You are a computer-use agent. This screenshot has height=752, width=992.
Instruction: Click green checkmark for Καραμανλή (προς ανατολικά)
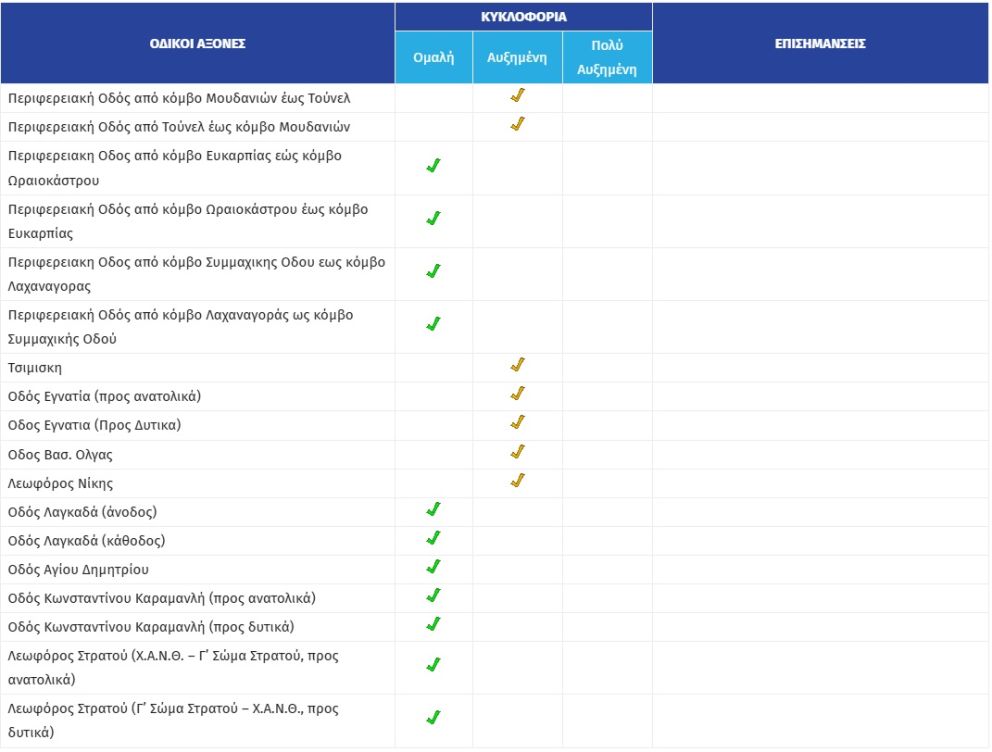tap(433, 596)
